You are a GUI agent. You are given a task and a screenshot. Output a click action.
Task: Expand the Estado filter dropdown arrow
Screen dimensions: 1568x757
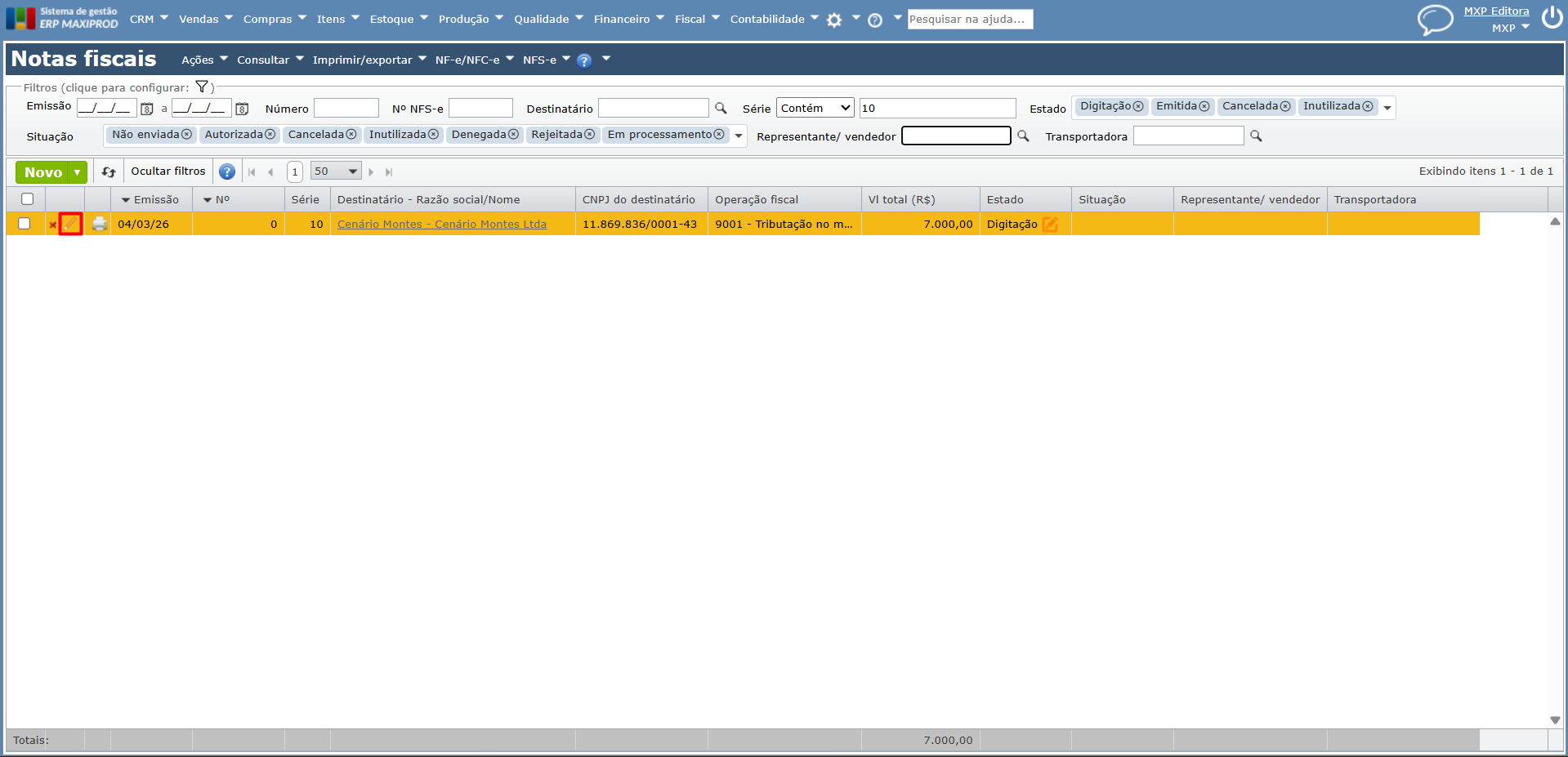pos(1387,109)
